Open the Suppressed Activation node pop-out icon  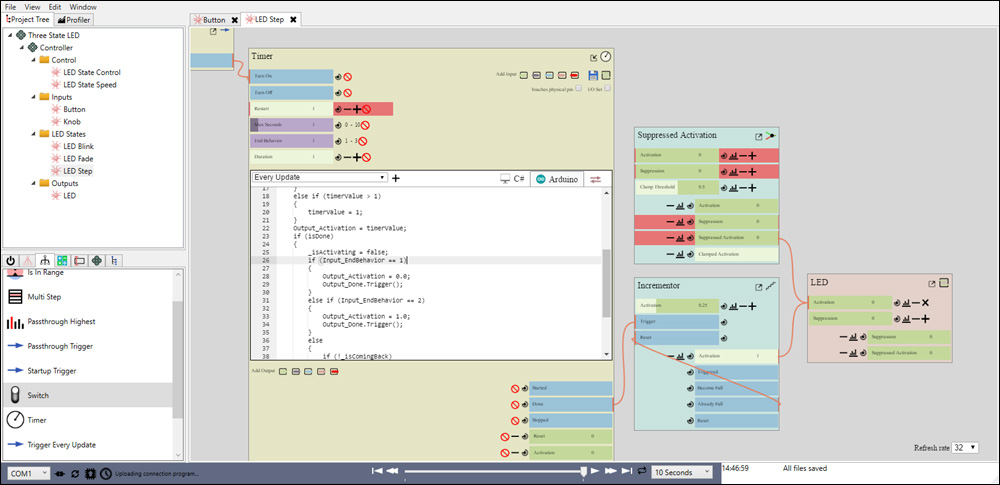click(x=758, y=136)
